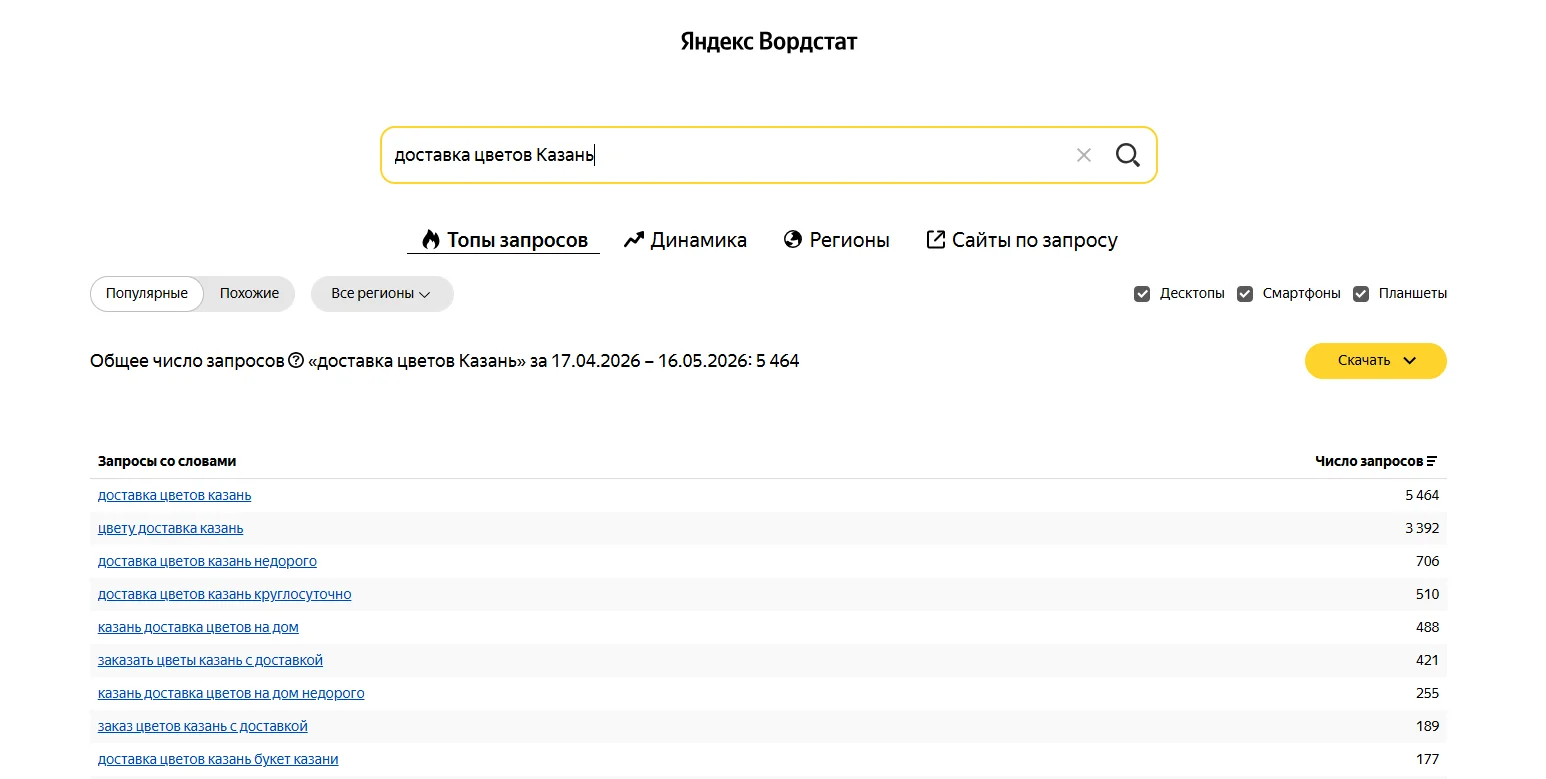
Task: Uncheck the Смартфоны checkbox
Action: tap(1245, 294)
